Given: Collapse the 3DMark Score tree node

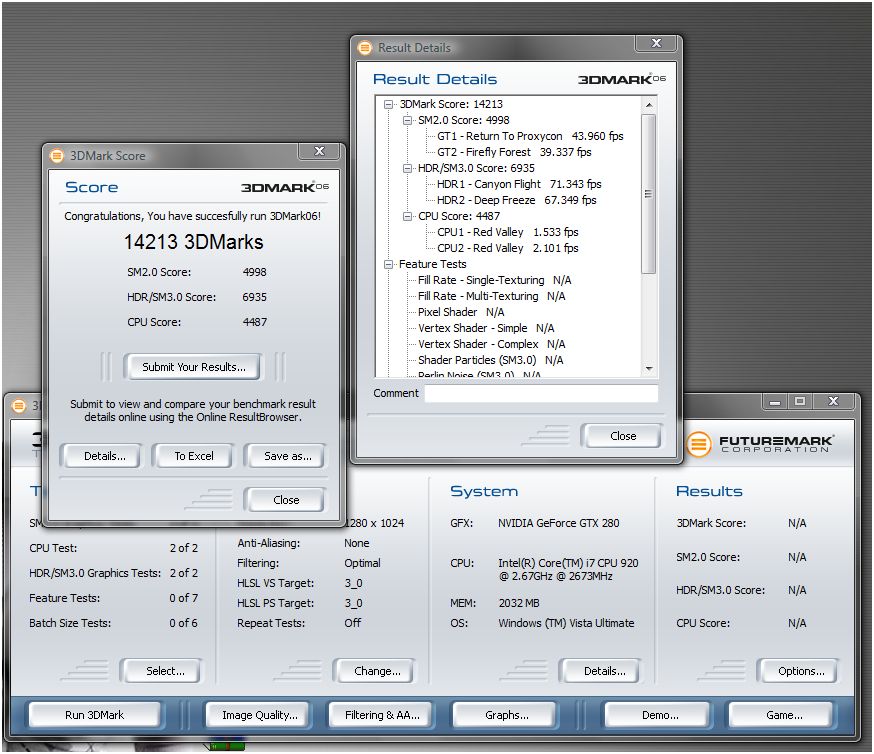Looking at the screenshot, I should click(x=389, y=104).
